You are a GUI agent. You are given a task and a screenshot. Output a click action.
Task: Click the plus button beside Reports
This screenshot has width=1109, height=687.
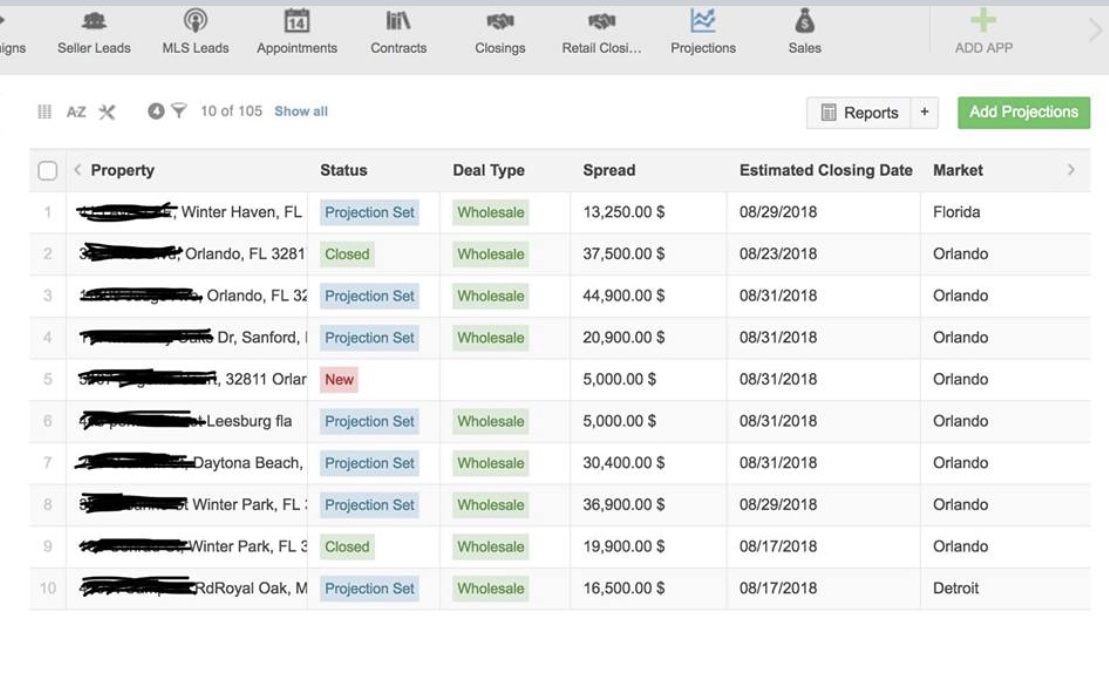pos(924,113)
